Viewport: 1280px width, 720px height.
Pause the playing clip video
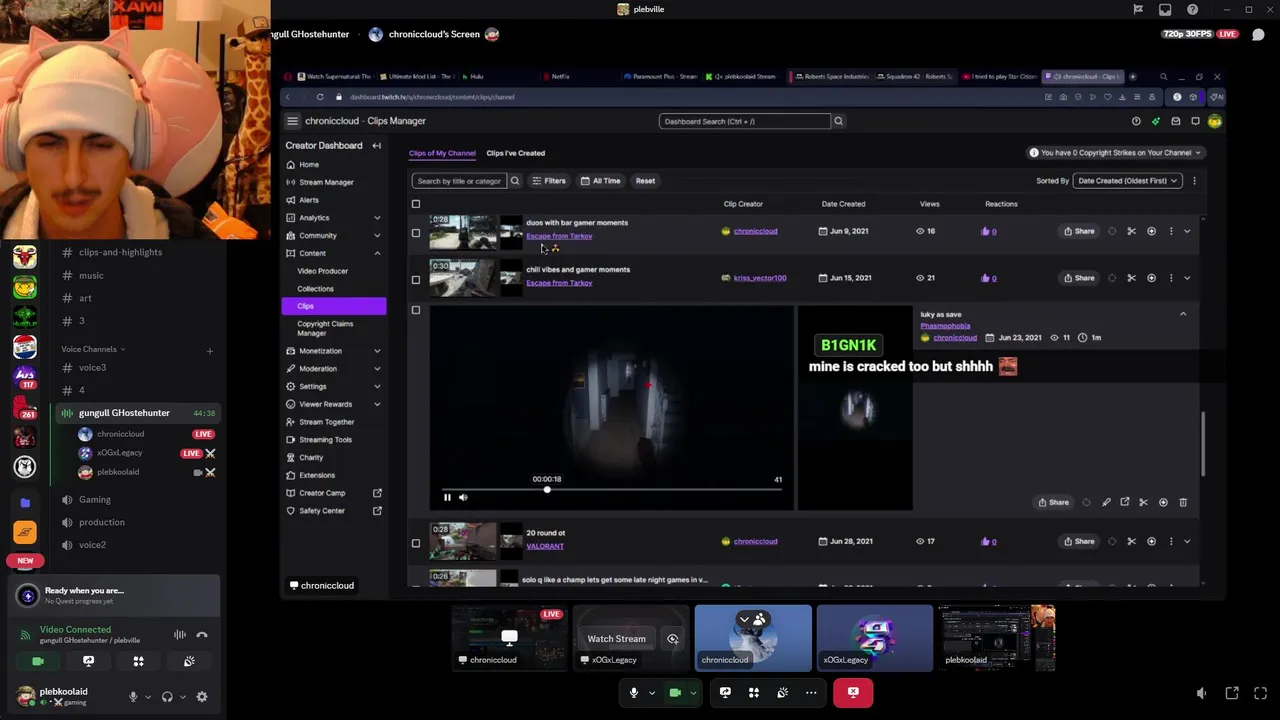pos(447,497)
